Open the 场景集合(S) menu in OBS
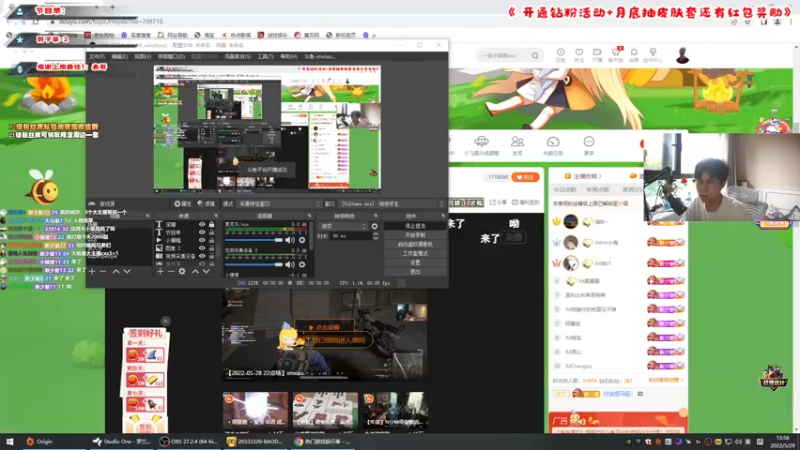800x450 pixels. coord(237,57)
